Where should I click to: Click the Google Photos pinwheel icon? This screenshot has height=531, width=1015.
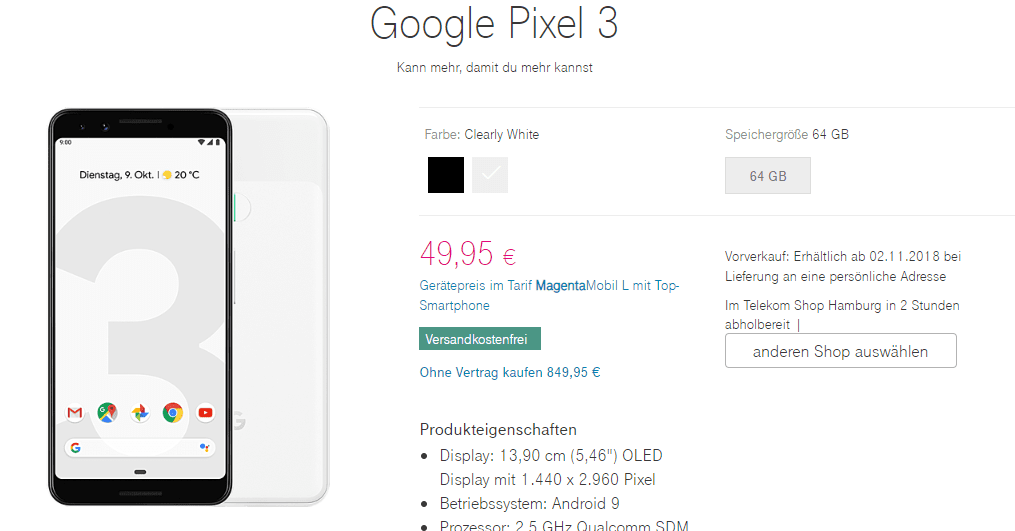tap(140, 412)
